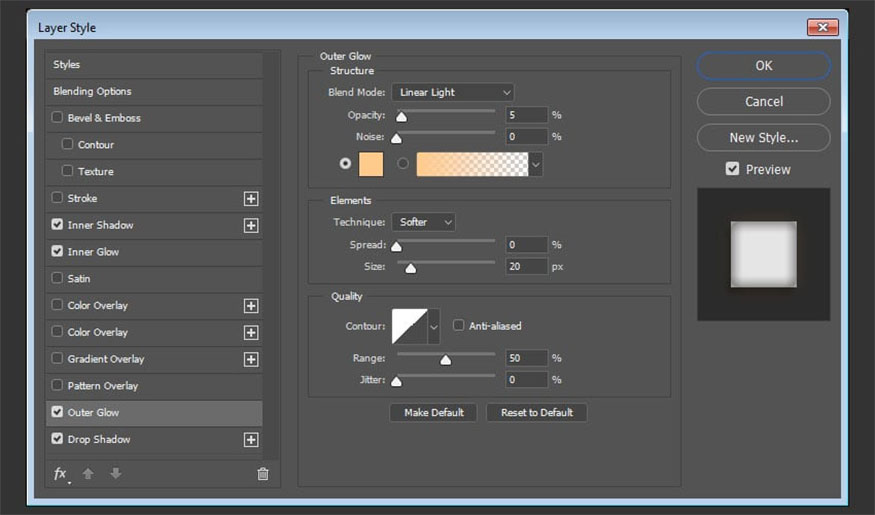Open the Styles section in the sidebar

(67, 65)
